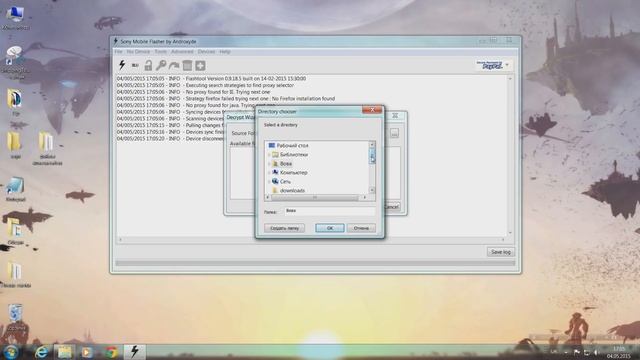Select Сеть in the directory tree

[x=285, y=181]
